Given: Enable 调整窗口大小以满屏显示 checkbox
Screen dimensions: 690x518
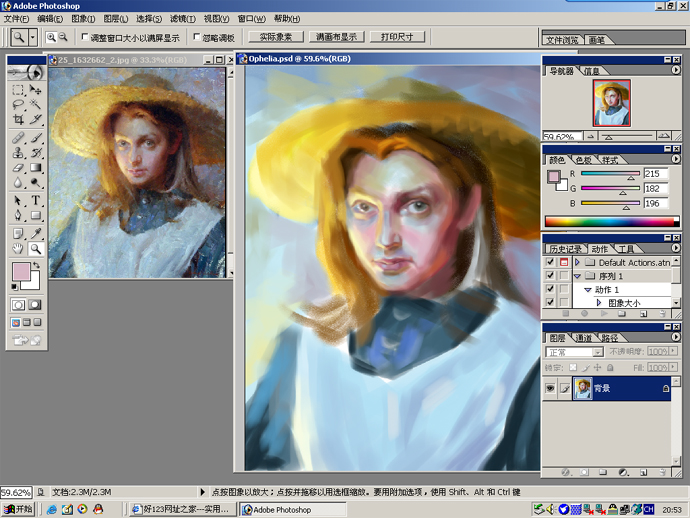Looking at the screenshot, I should pos(85,37).
